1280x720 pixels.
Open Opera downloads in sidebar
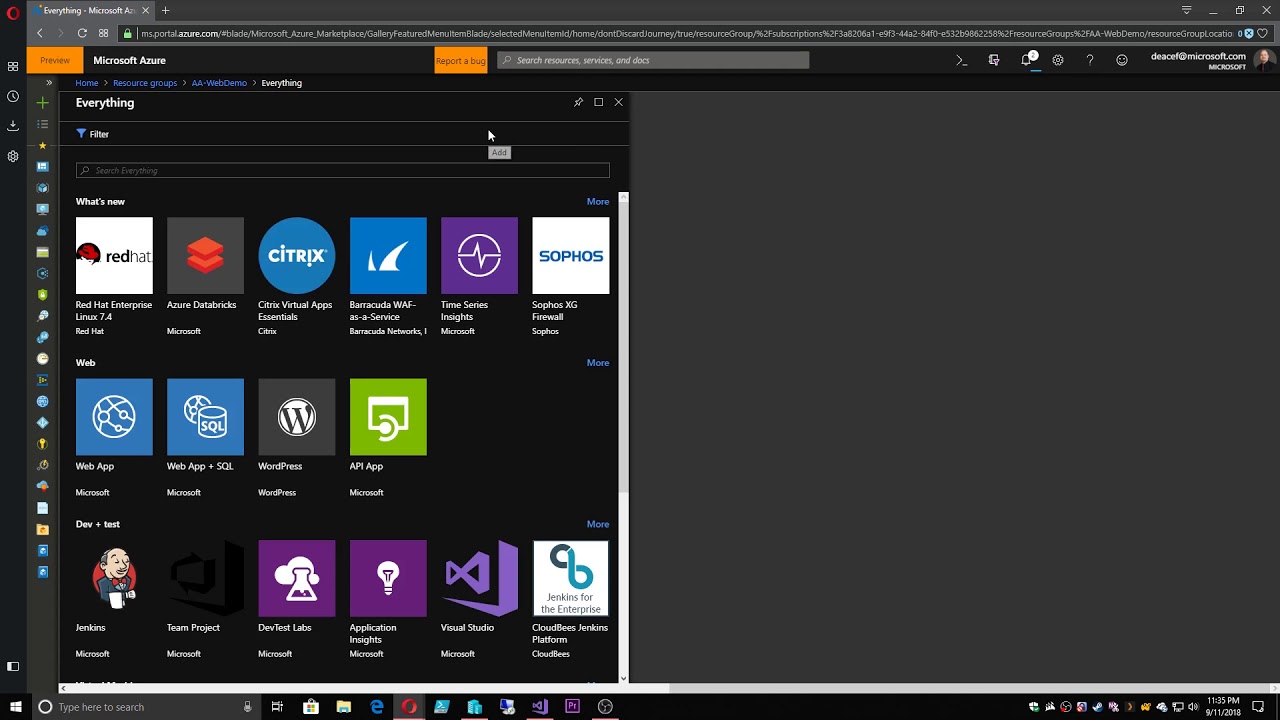[x=13, y=126]
